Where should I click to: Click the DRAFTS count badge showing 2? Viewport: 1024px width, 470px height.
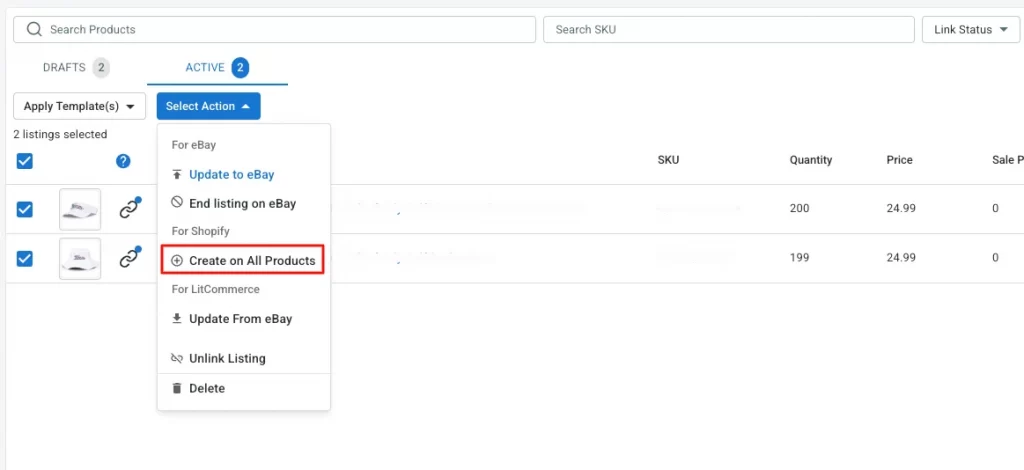point(101,67)
